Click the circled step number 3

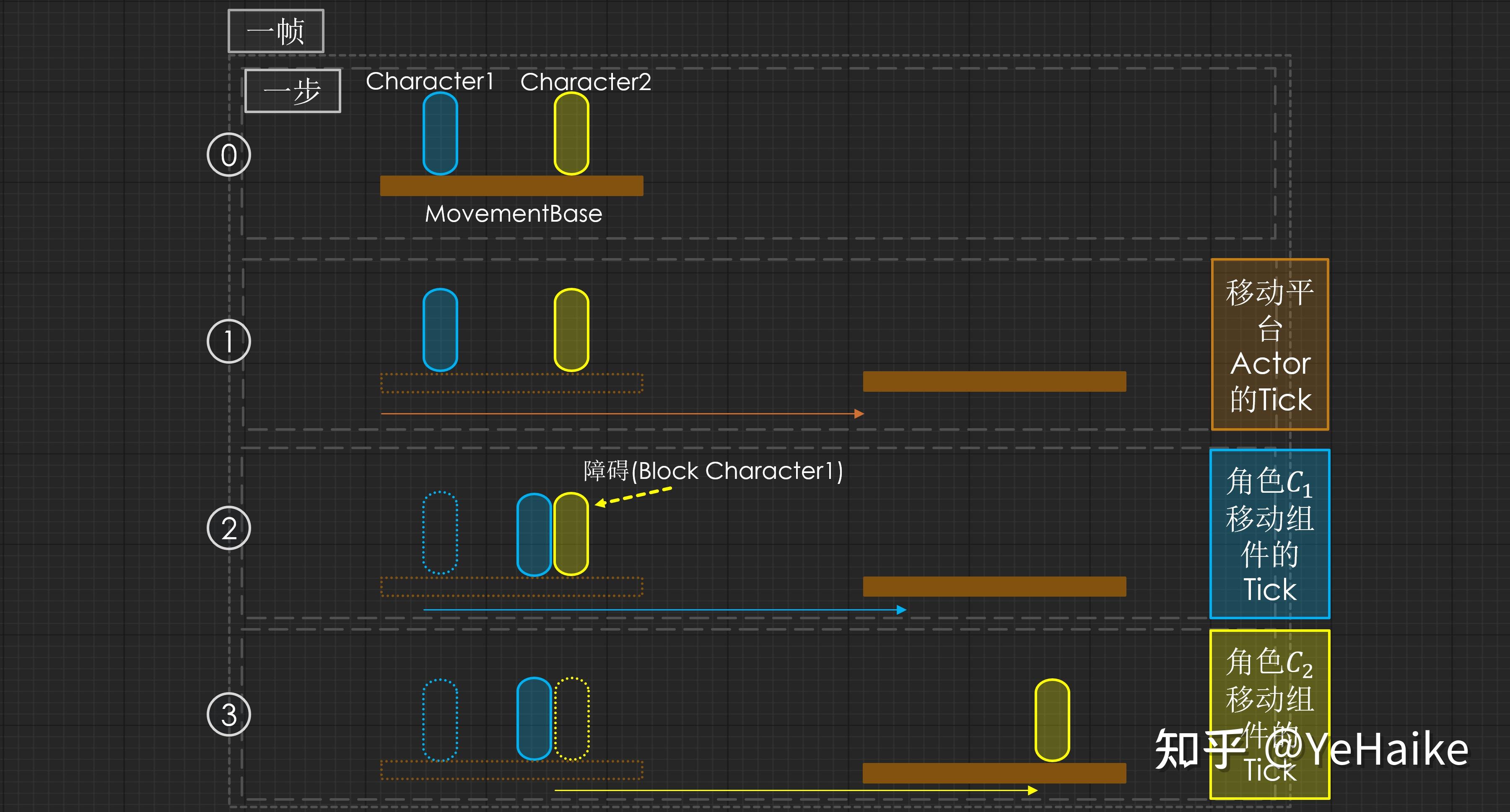[x=228, y=715]
